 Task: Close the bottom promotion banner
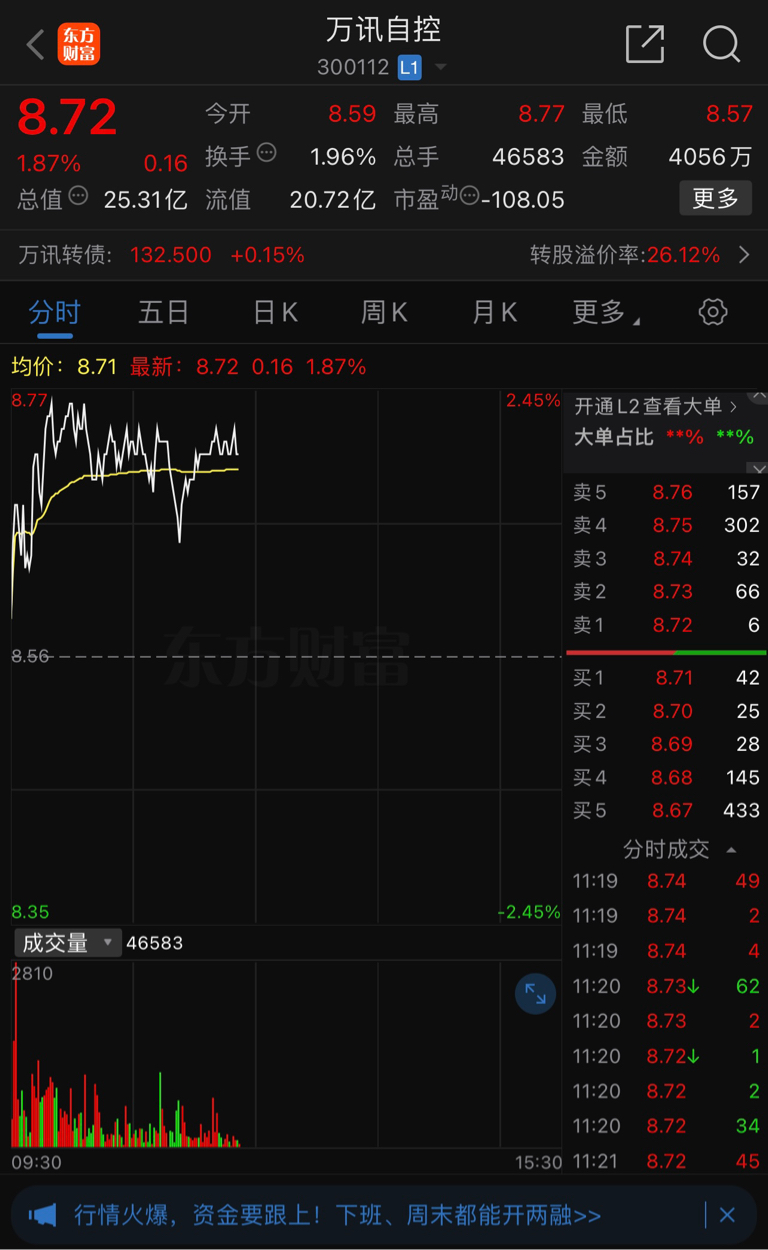click(727, 1216)
